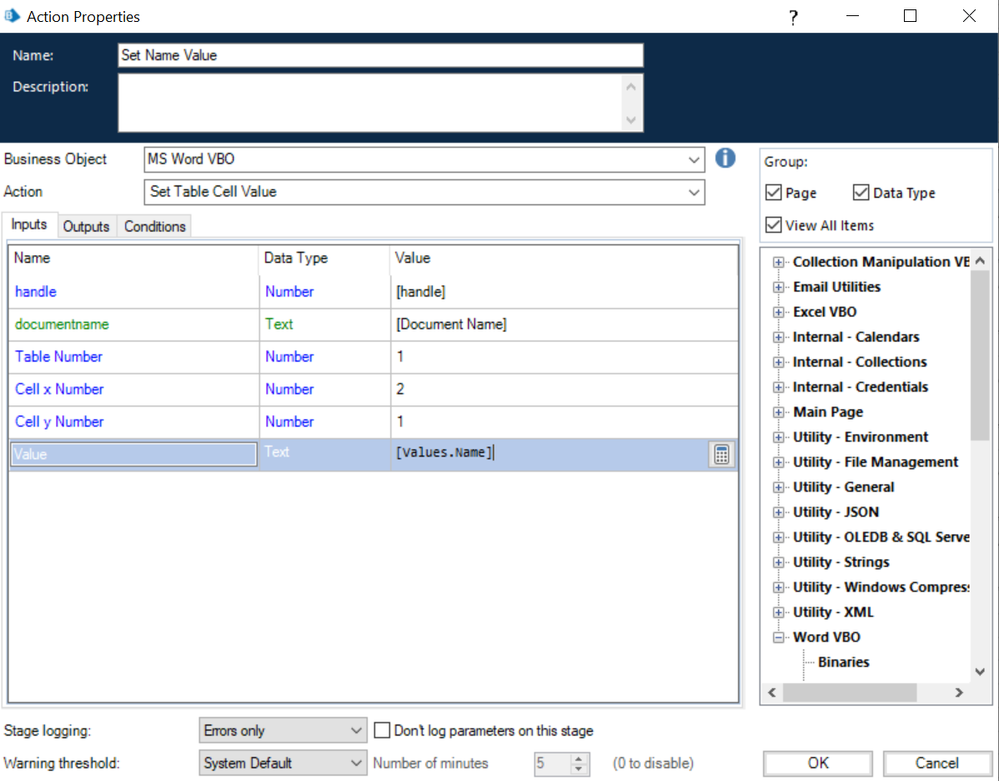Expand the Excel VBO tree node
Image resolution: width=999 pixels, height=781 pixels.
click(x=778, y=312)
